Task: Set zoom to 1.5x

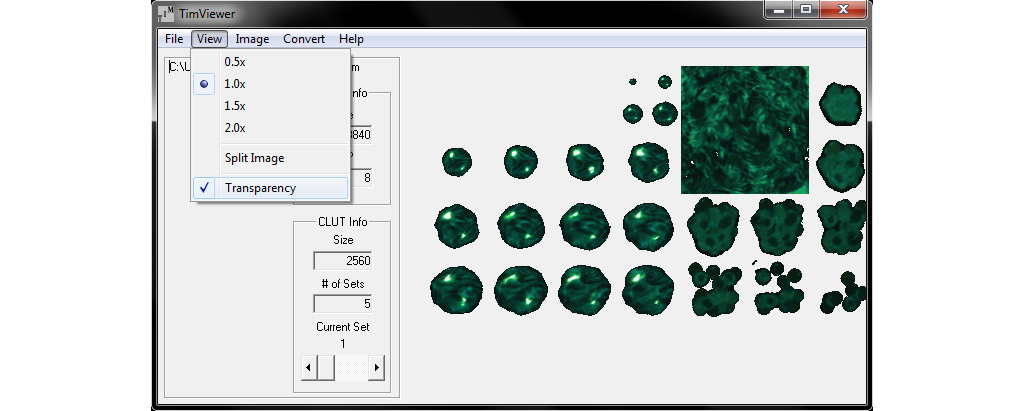Action: 270,106
